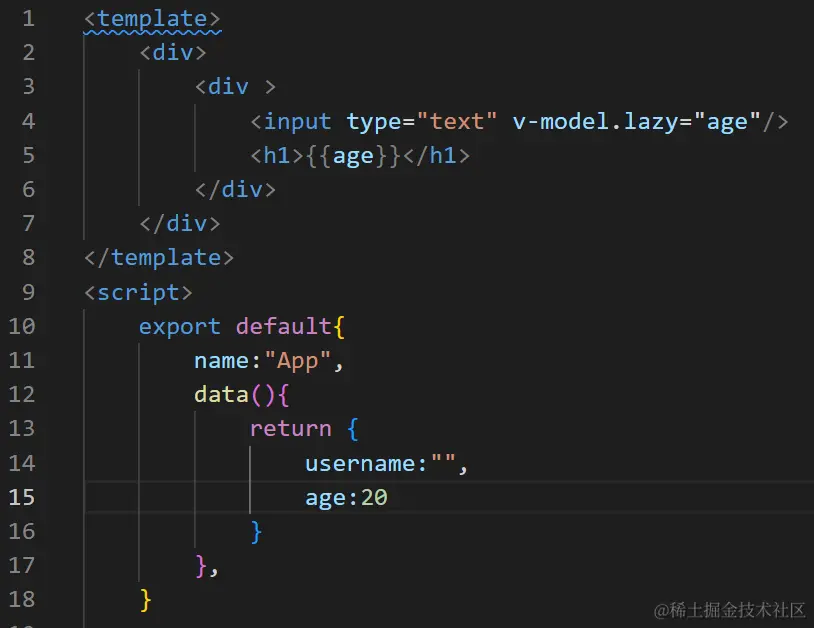The width and height of the screenshot is (814, 628).
Task: Click the "text" string value on line 4
Action: (x=457, y=121)
